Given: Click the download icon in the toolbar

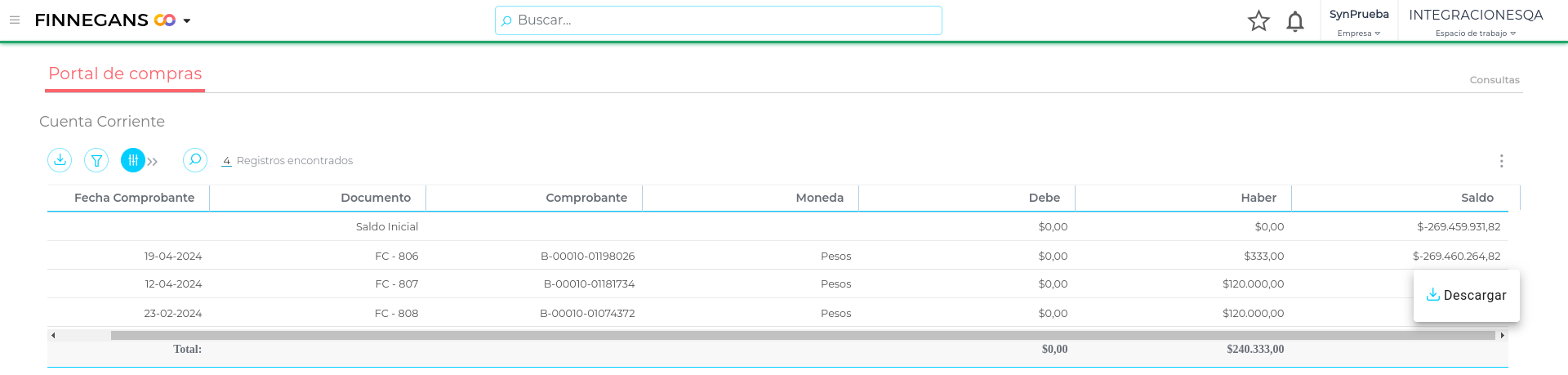Looking at the screenshot, I should click(x=60, y=160).
